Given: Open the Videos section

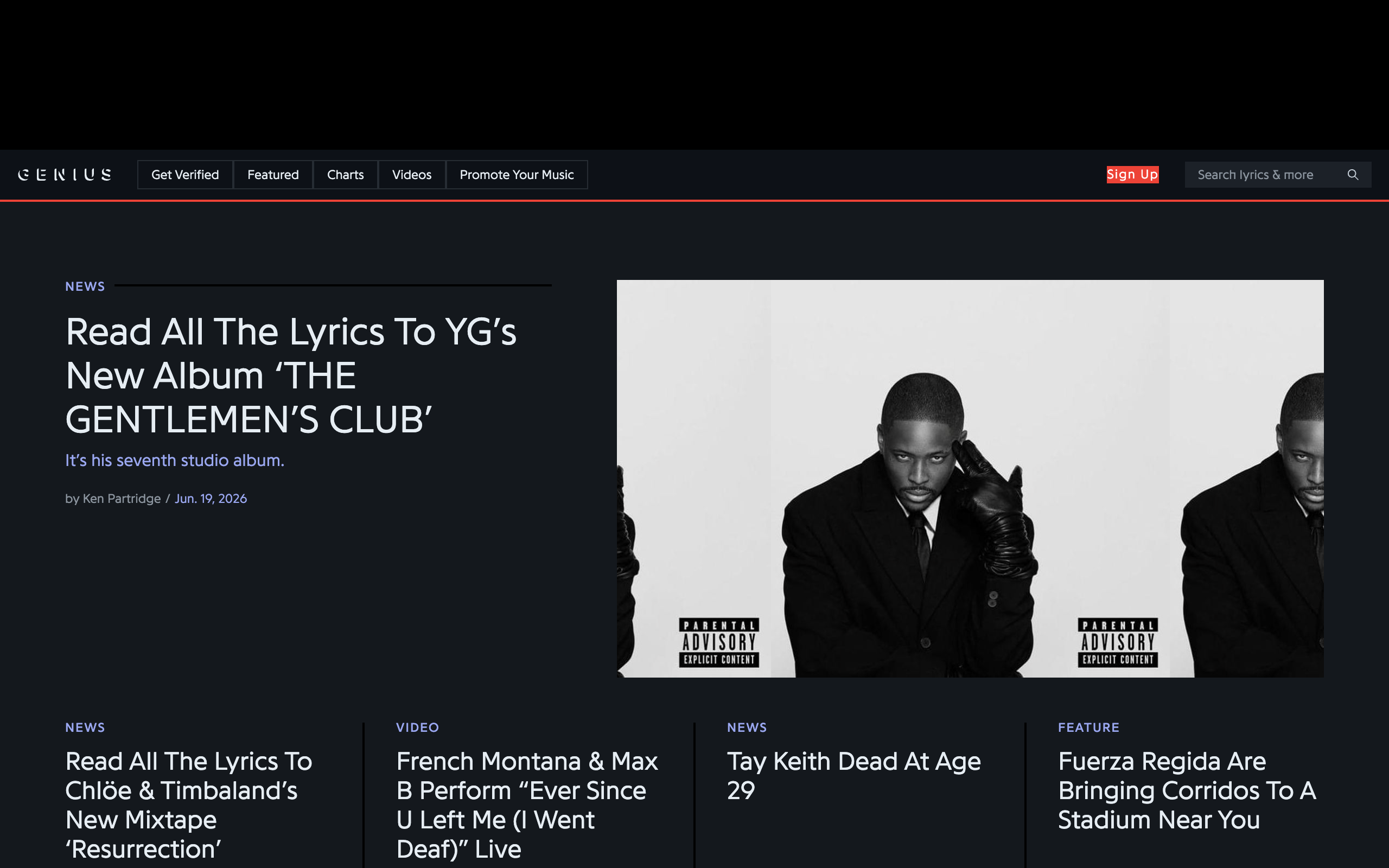Looking at the screenshot, I should pos(411,175).
